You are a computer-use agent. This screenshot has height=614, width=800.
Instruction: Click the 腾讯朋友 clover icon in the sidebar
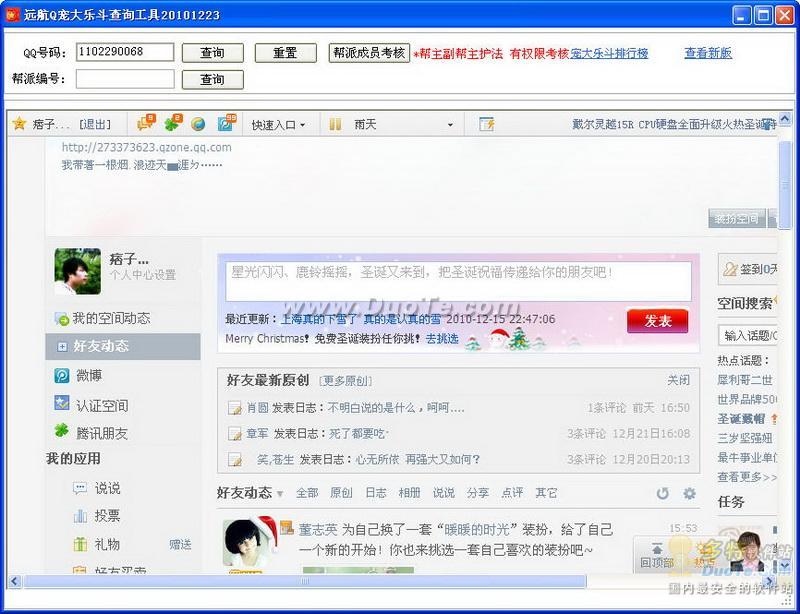(62, 431)
